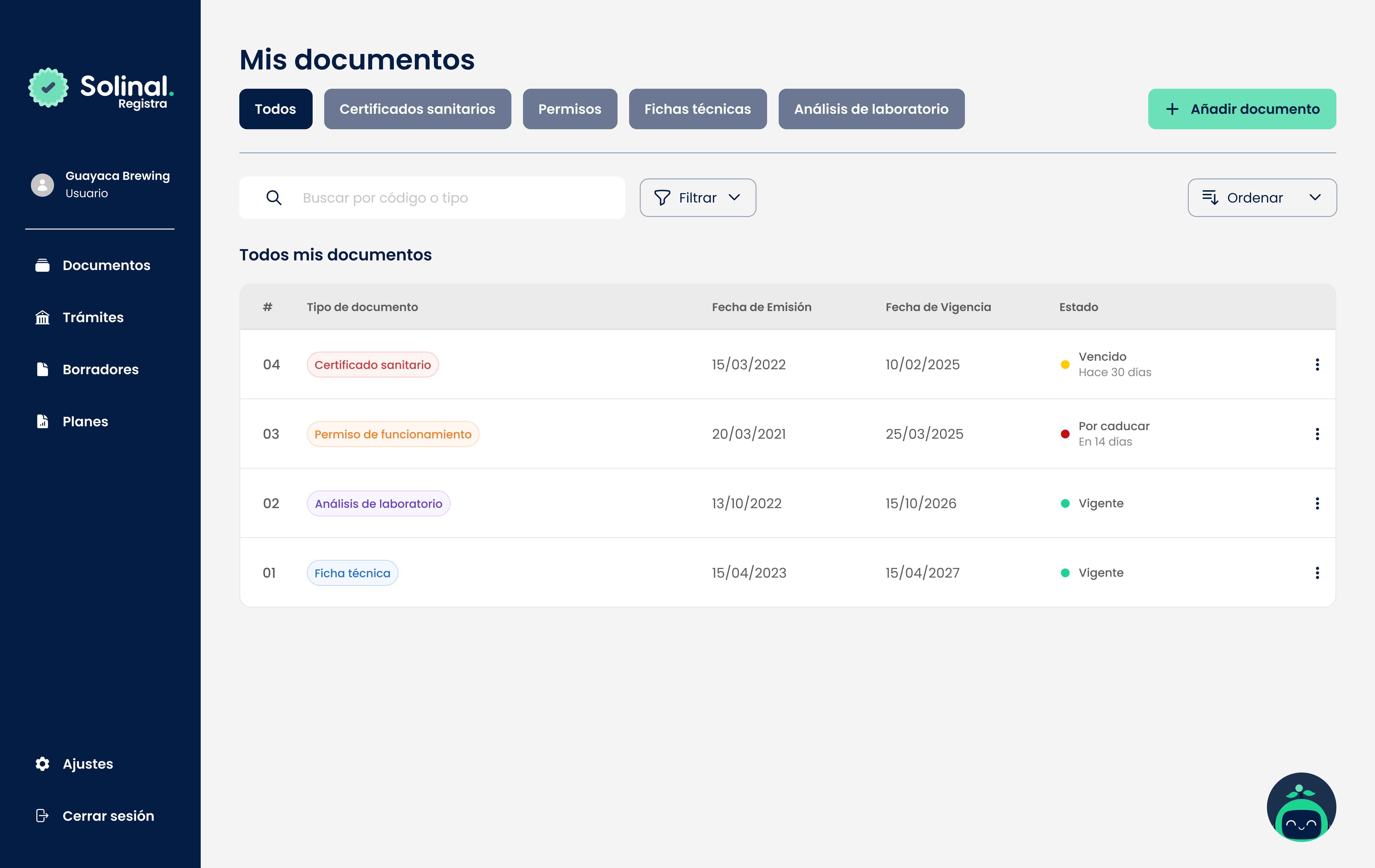Click the Análisis de laboratorio purple tag

378,503
